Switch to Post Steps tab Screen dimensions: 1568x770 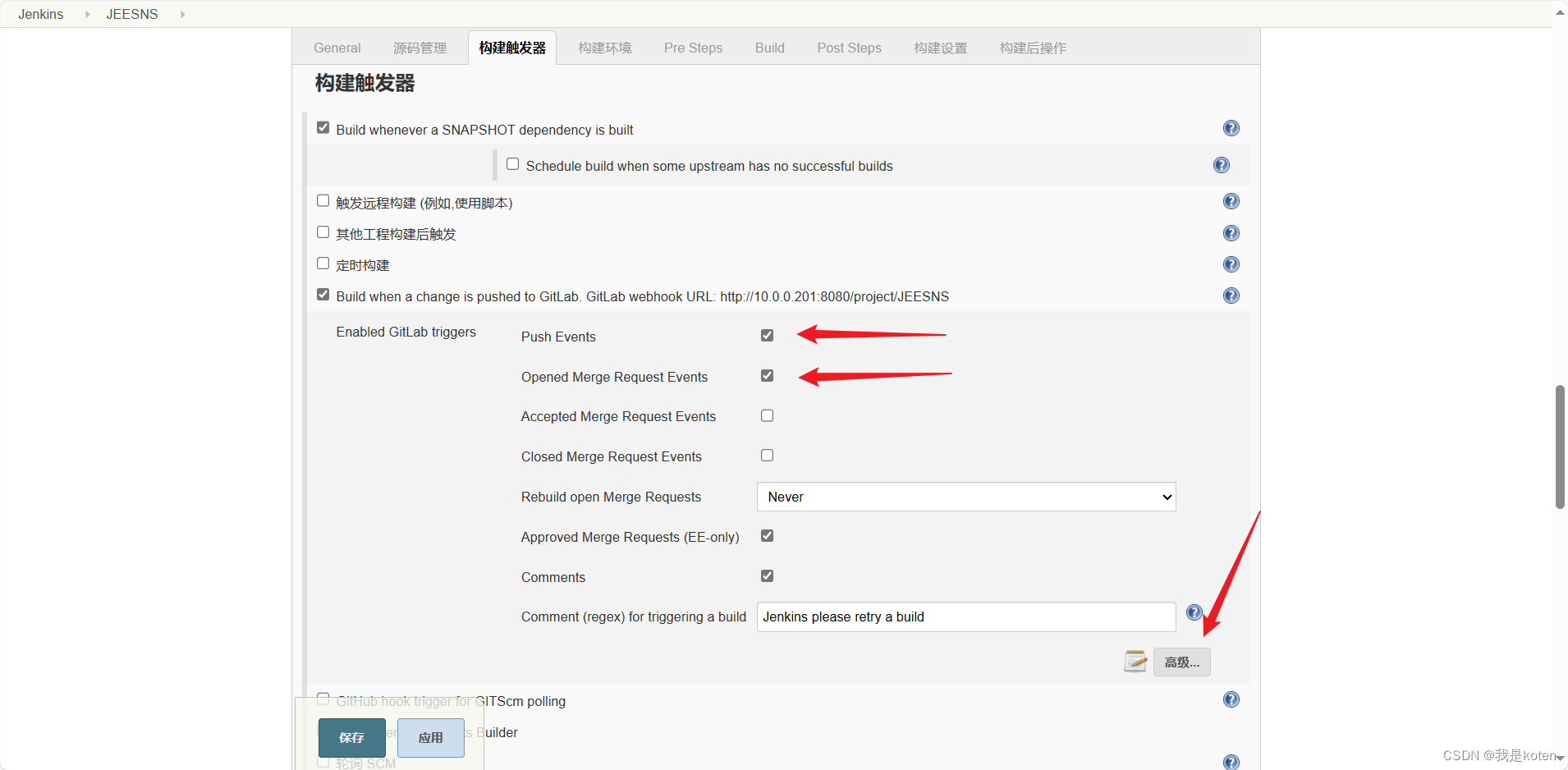click(x=849, y=48)
